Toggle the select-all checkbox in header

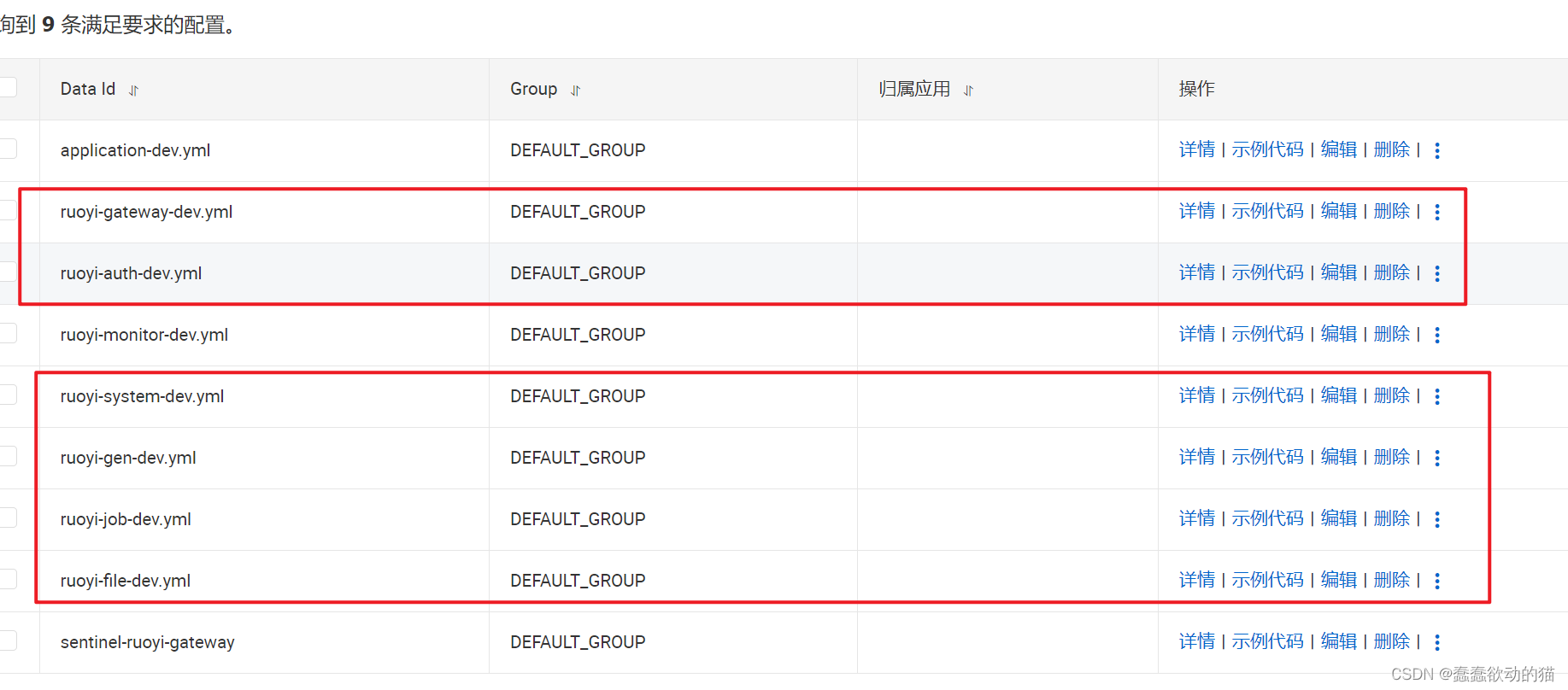click(x=8, y=87)
